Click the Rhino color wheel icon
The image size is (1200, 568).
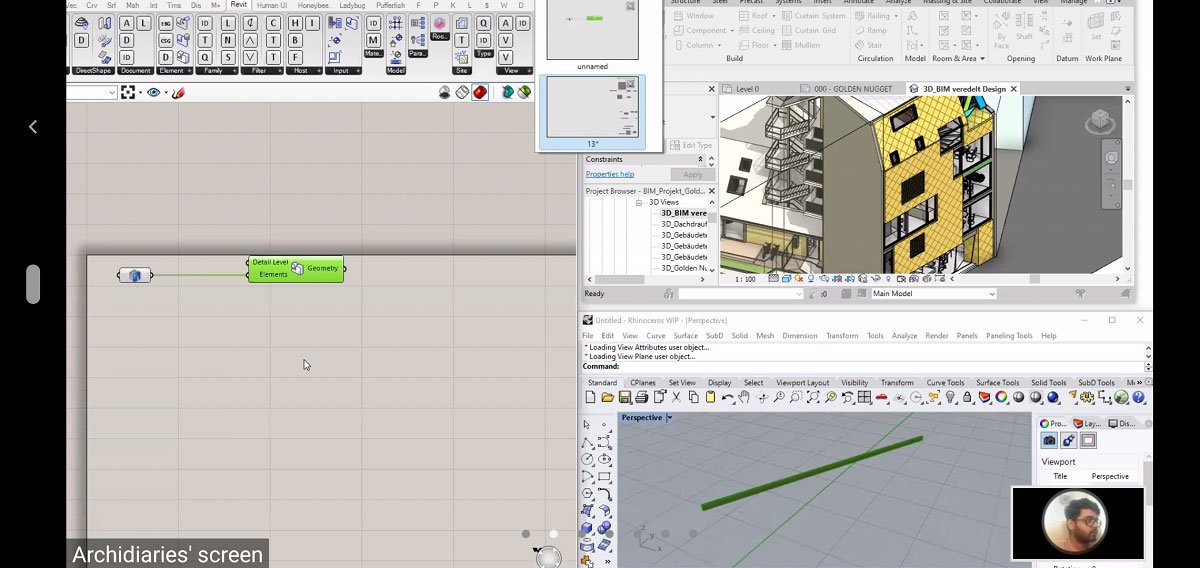tap(1001, 398)
